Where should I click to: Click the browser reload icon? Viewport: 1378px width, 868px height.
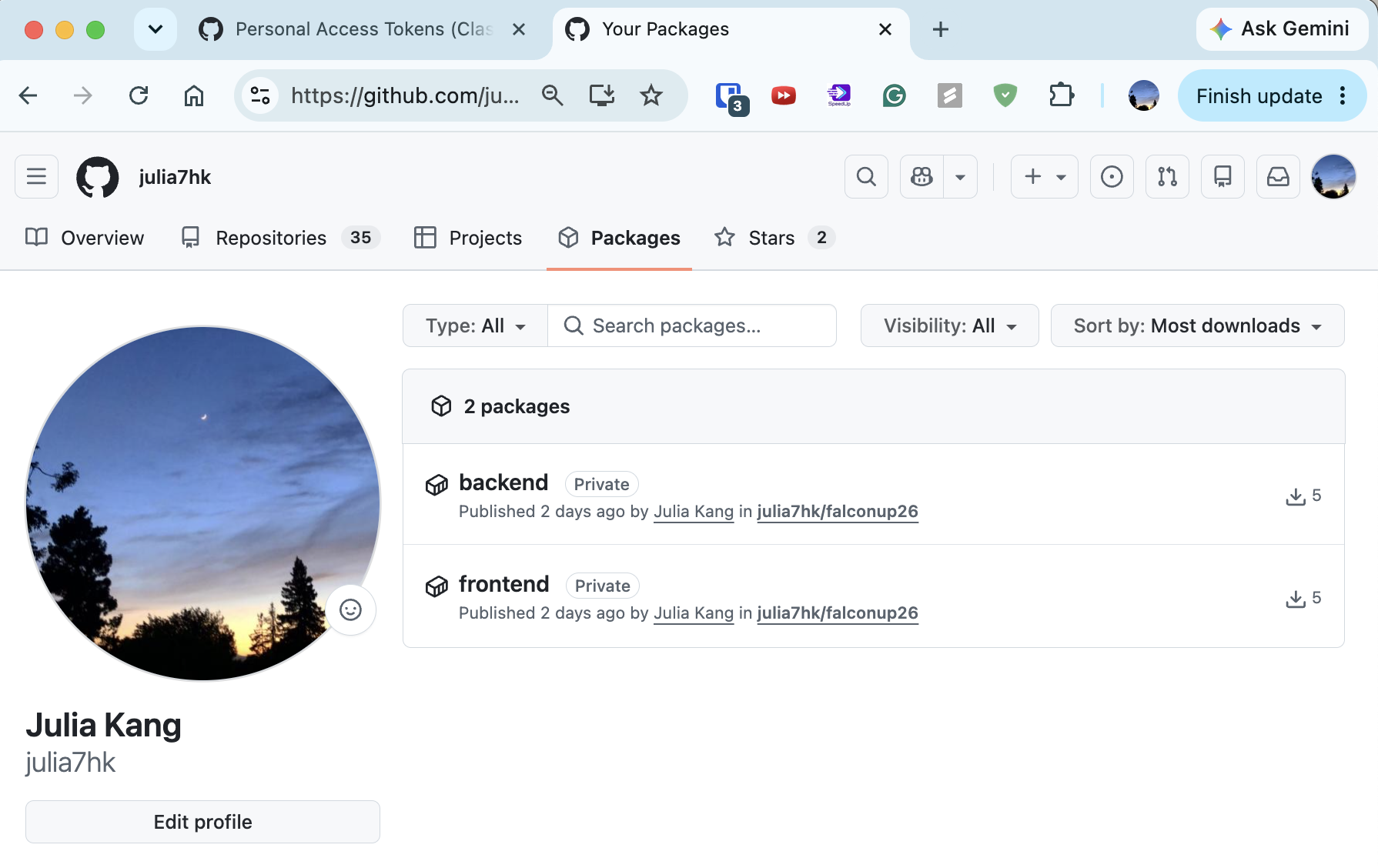[139, 95]
